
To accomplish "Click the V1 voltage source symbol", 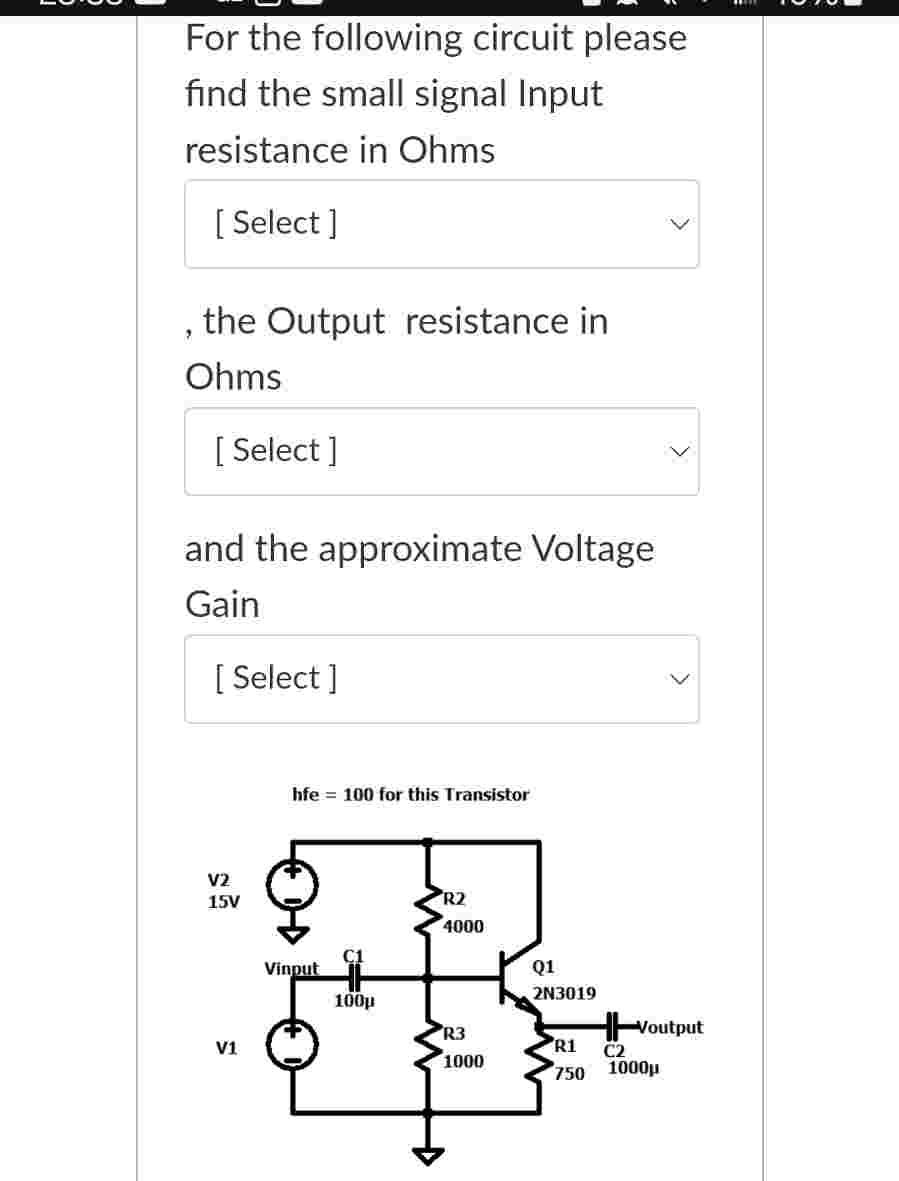I will (291, 1046).
